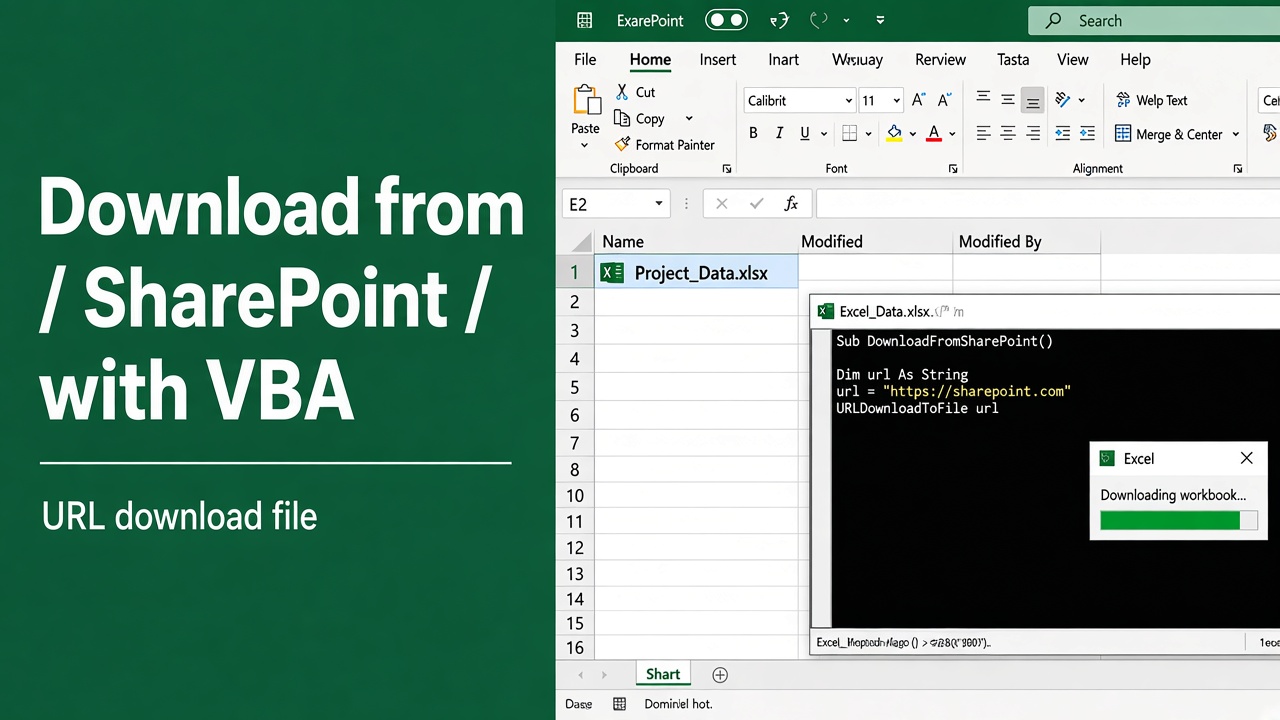Select Bottom Align in Alignment group

pos(1033,101)
